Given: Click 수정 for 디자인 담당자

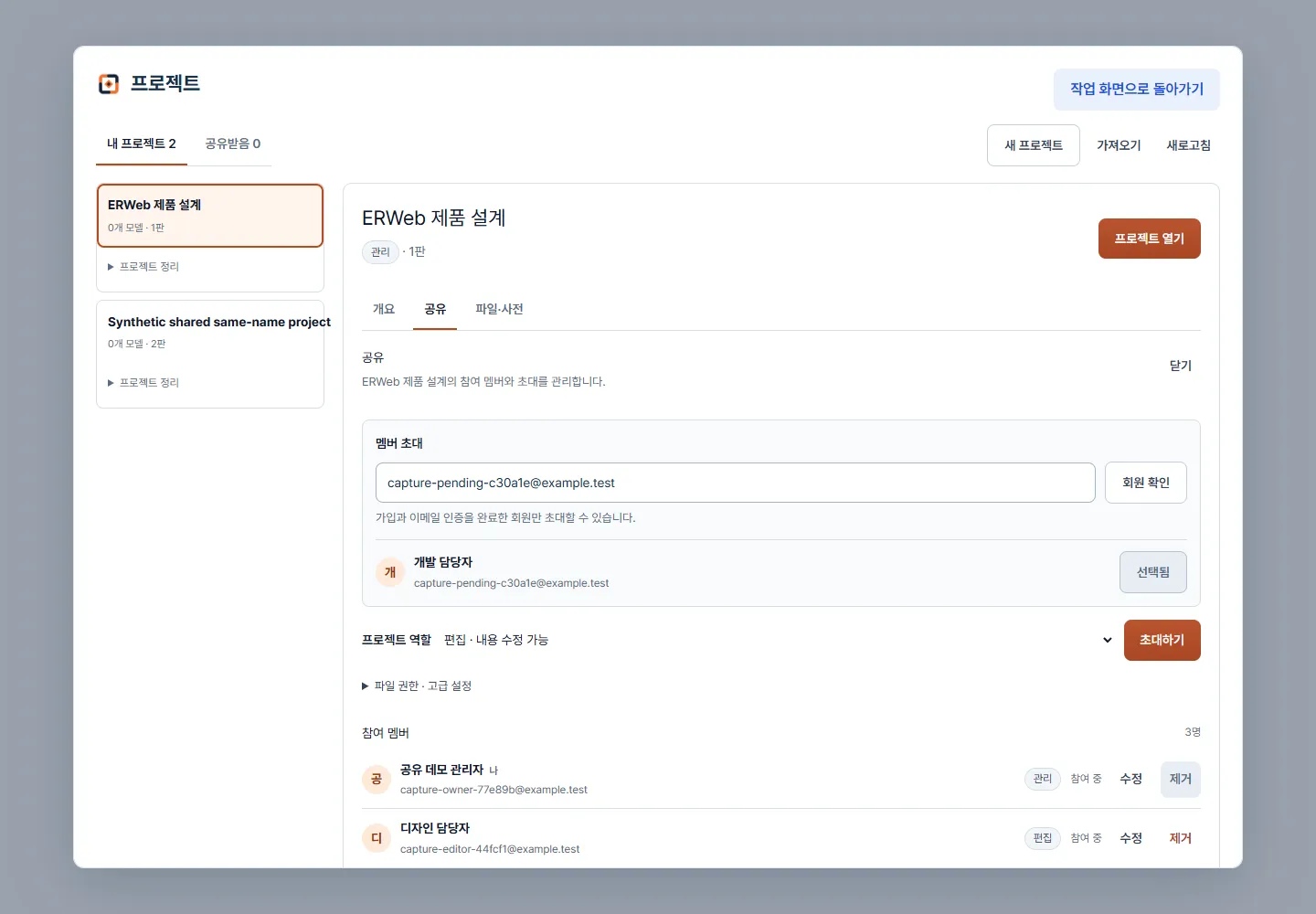Looking at the screenshot, I should (x=1131, y=838).
